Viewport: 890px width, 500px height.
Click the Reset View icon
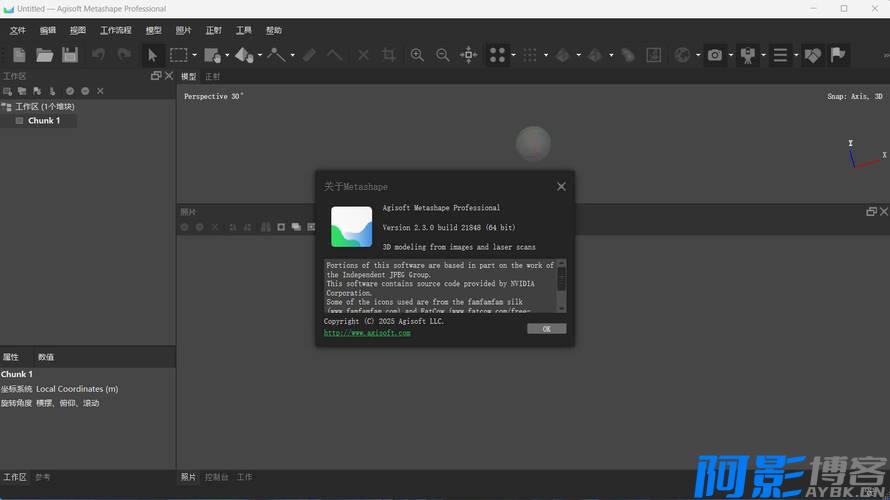tap(468, 55)
